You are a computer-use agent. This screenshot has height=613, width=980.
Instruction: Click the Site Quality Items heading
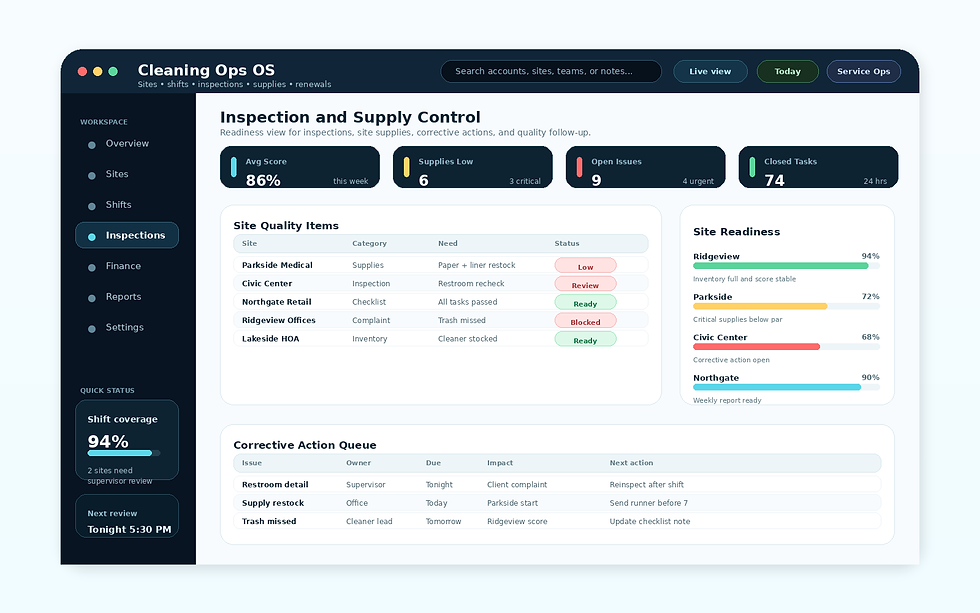[x=286, y=226]
